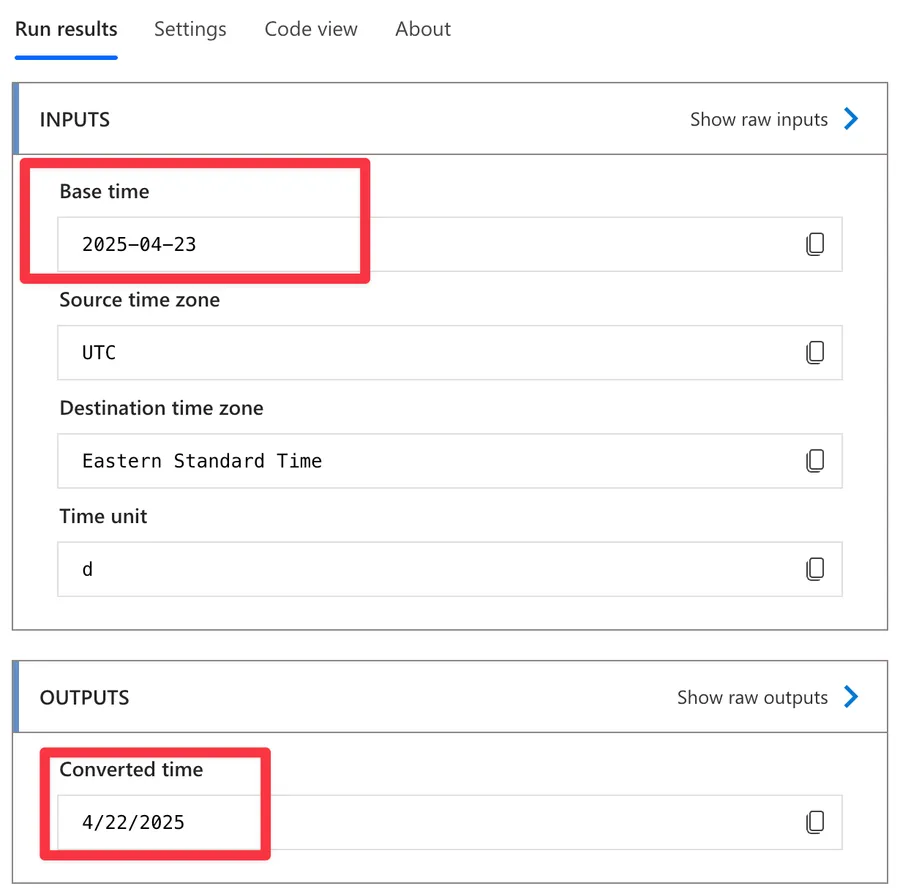900x894 pixels.
Task: Expand raw outputs using the chevron arrow
Action: [851, 697]
